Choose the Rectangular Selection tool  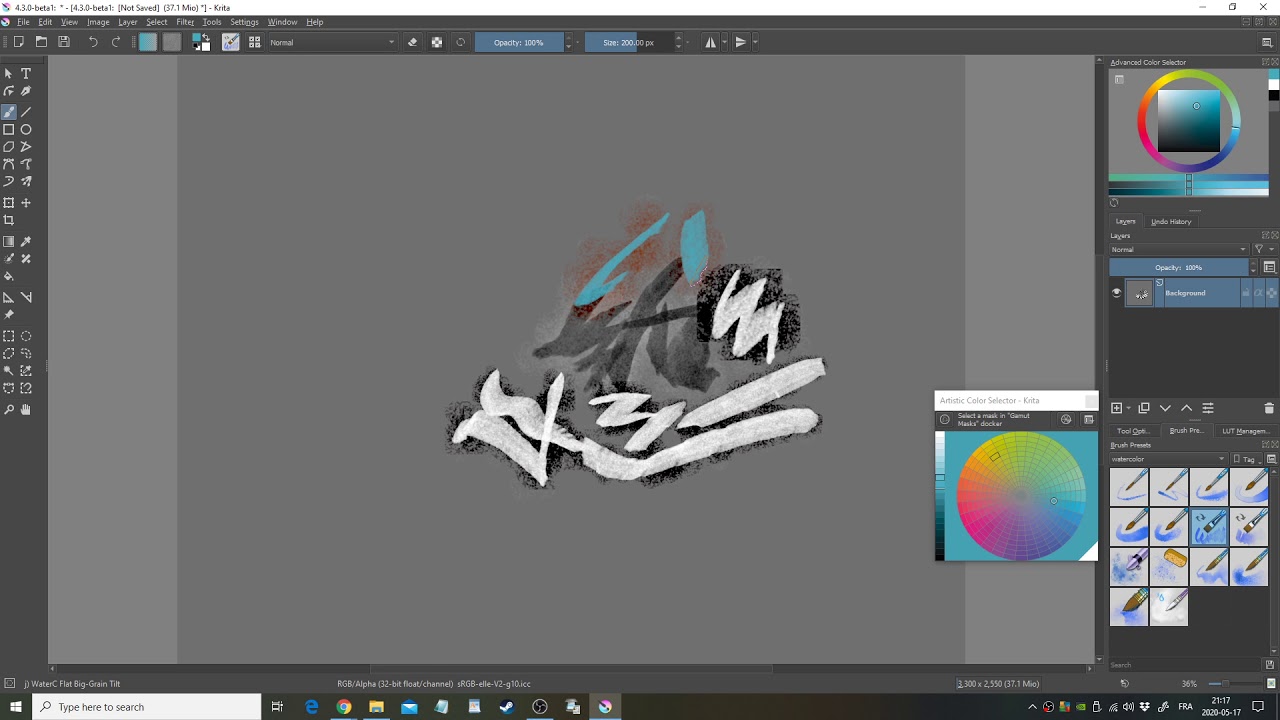[x=9, y=336]
